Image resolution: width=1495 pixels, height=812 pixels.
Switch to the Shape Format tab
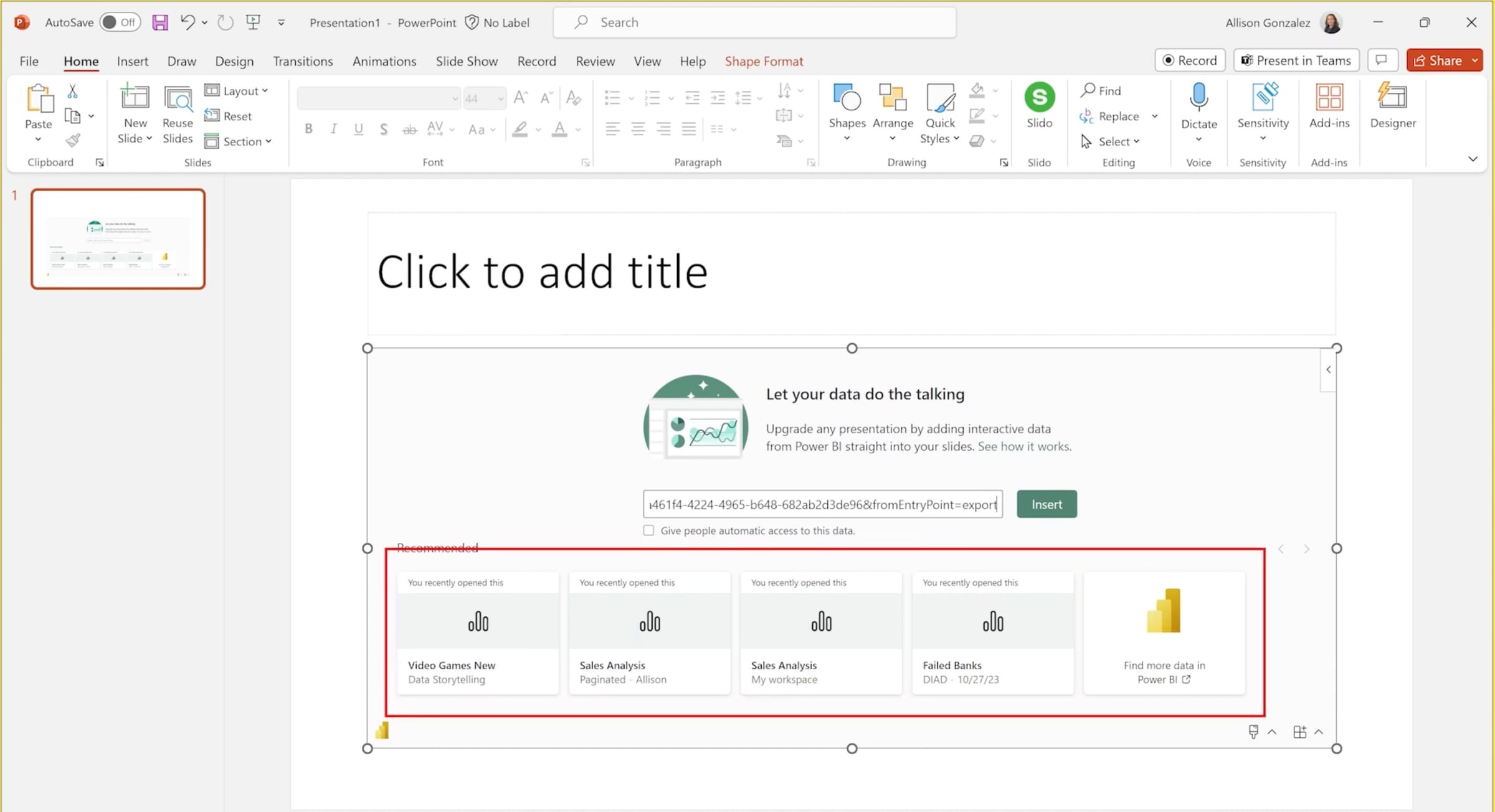tap(764, 61)
